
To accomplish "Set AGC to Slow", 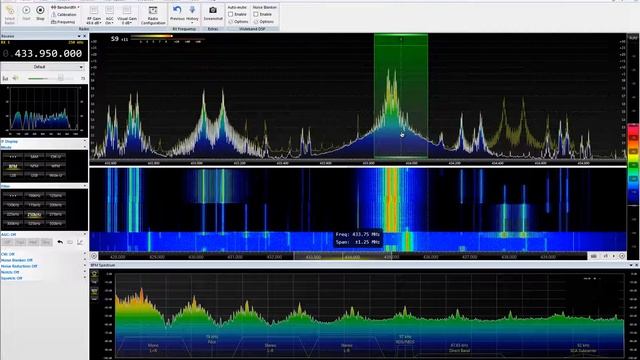I will [x=46, y=242].
